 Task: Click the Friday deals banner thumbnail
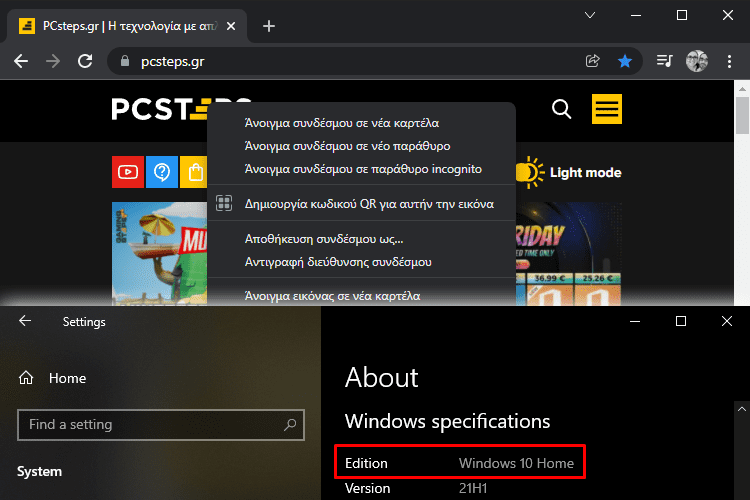[569, 254]
